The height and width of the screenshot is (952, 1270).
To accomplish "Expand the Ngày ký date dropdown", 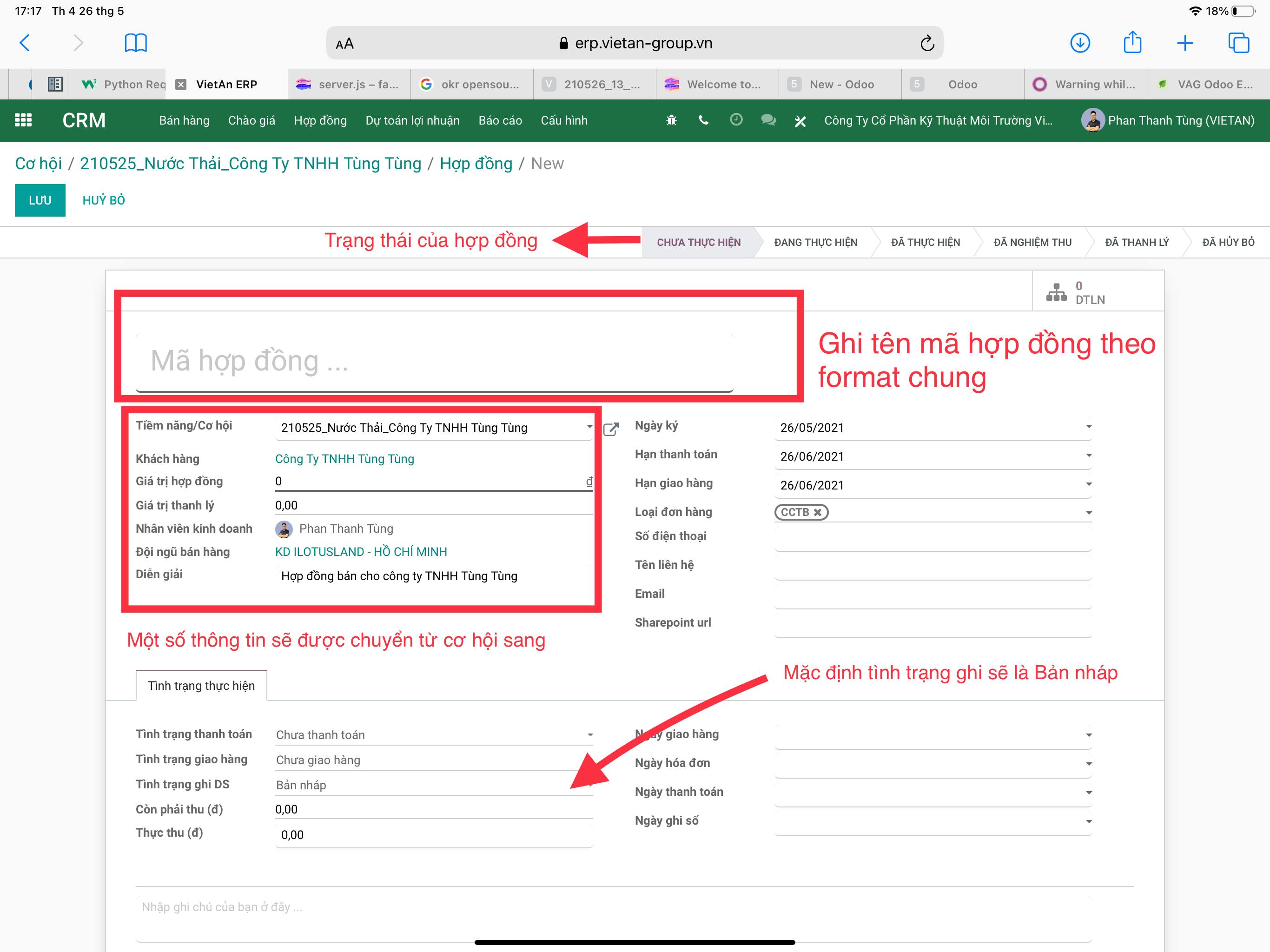I will coord(1089,427).
